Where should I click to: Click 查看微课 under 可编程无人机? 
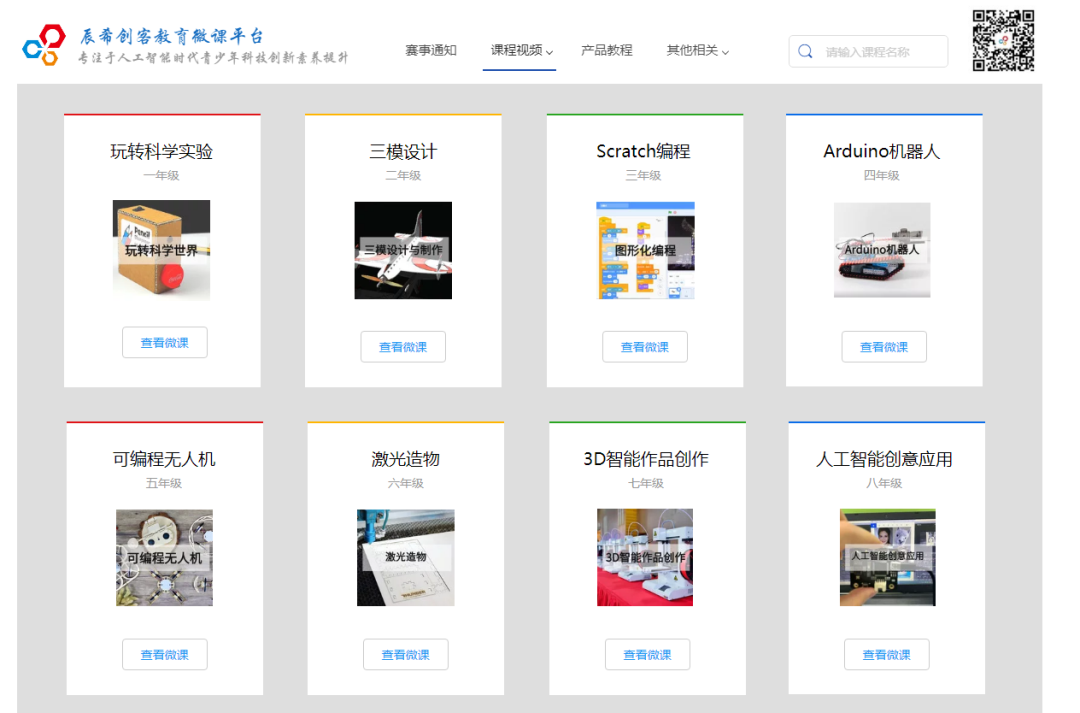(x=164, y=654)
